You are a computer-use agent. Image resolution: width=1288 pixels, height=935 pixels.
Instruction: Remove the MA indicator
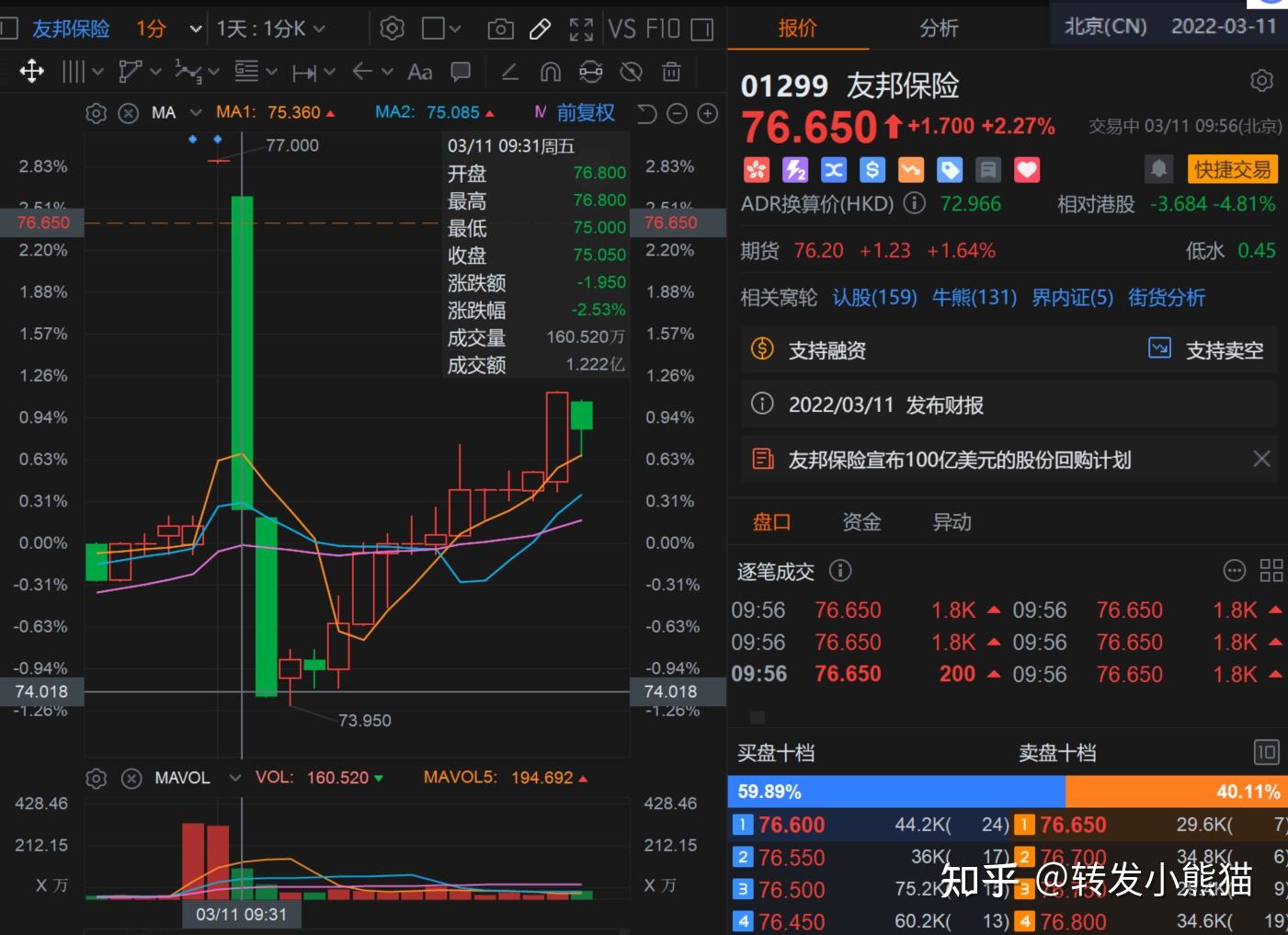(129, 113)
